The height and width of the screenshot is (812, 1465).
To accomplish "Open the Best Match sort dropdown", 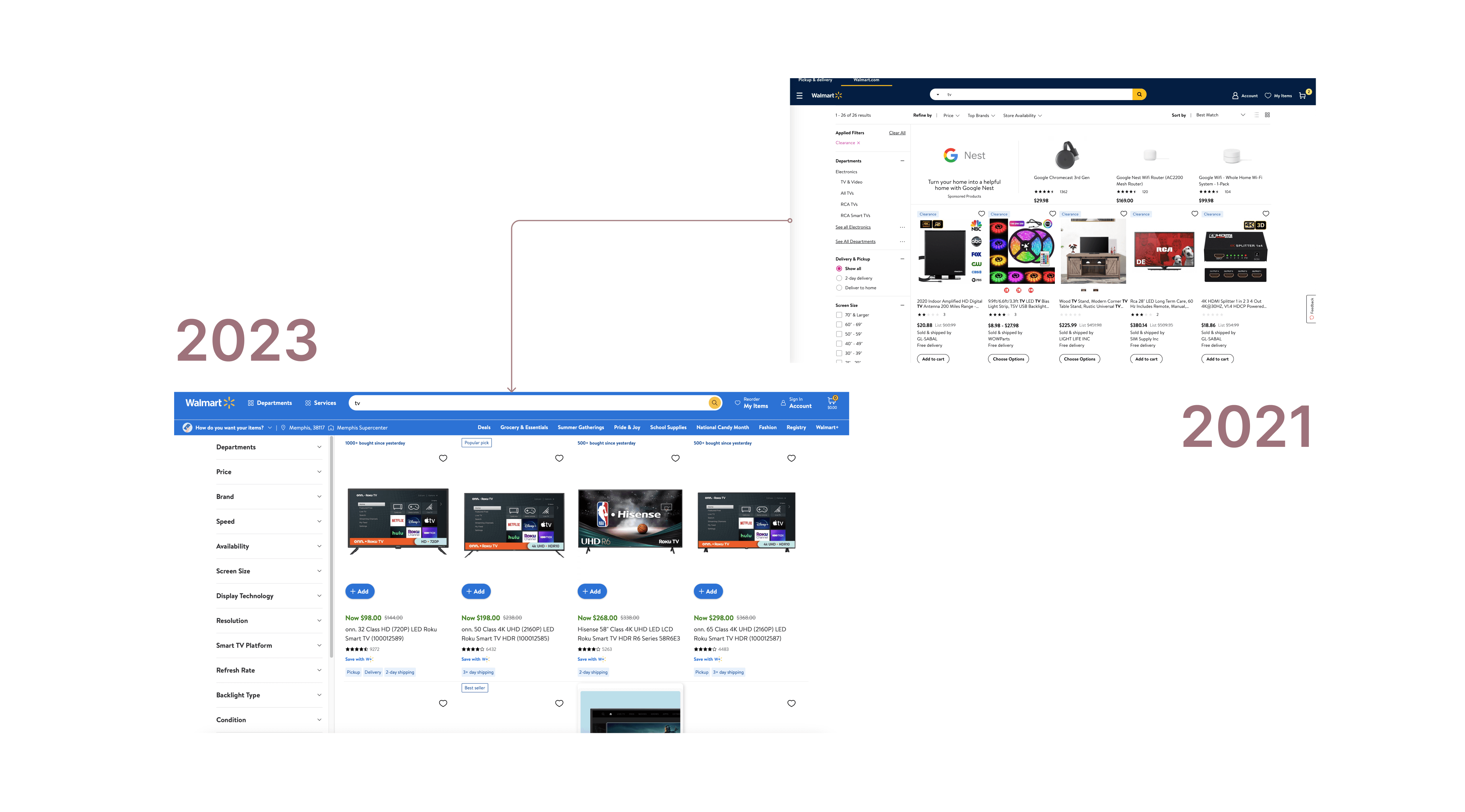I will click(x=1220, y=115).
